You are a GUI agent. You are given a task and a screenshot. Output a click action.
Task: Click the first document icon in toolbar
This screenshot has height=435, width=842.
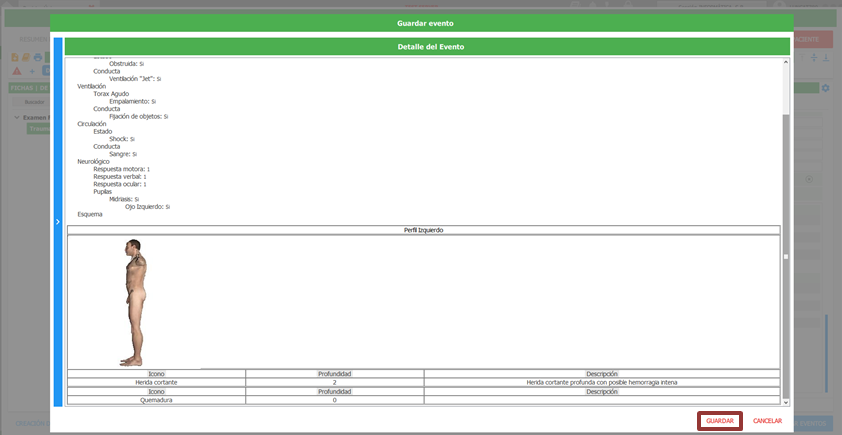(x=15, y=57)
